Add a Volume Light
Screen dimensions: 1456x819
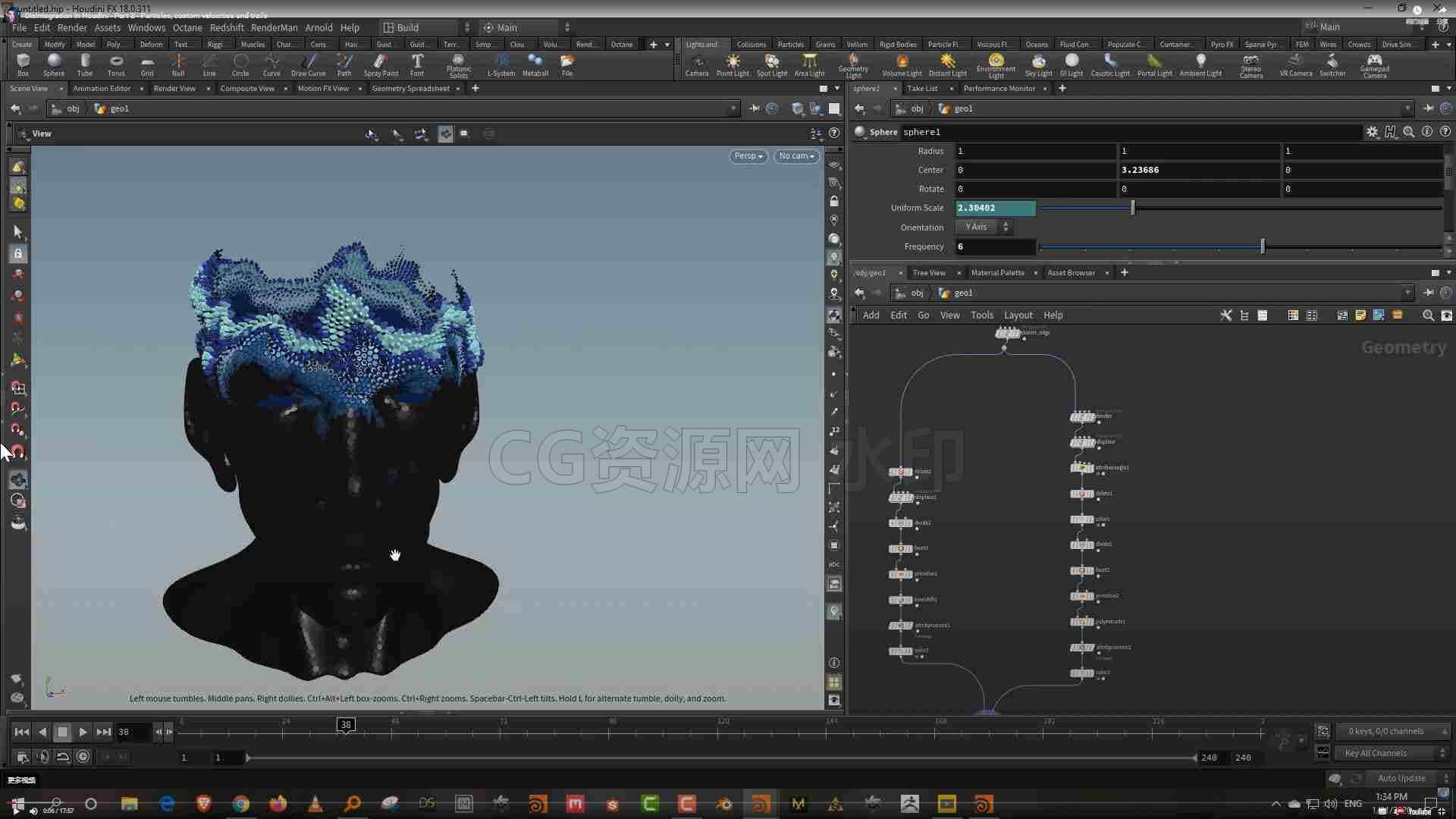pyautogui.click(x=902, y=64)
